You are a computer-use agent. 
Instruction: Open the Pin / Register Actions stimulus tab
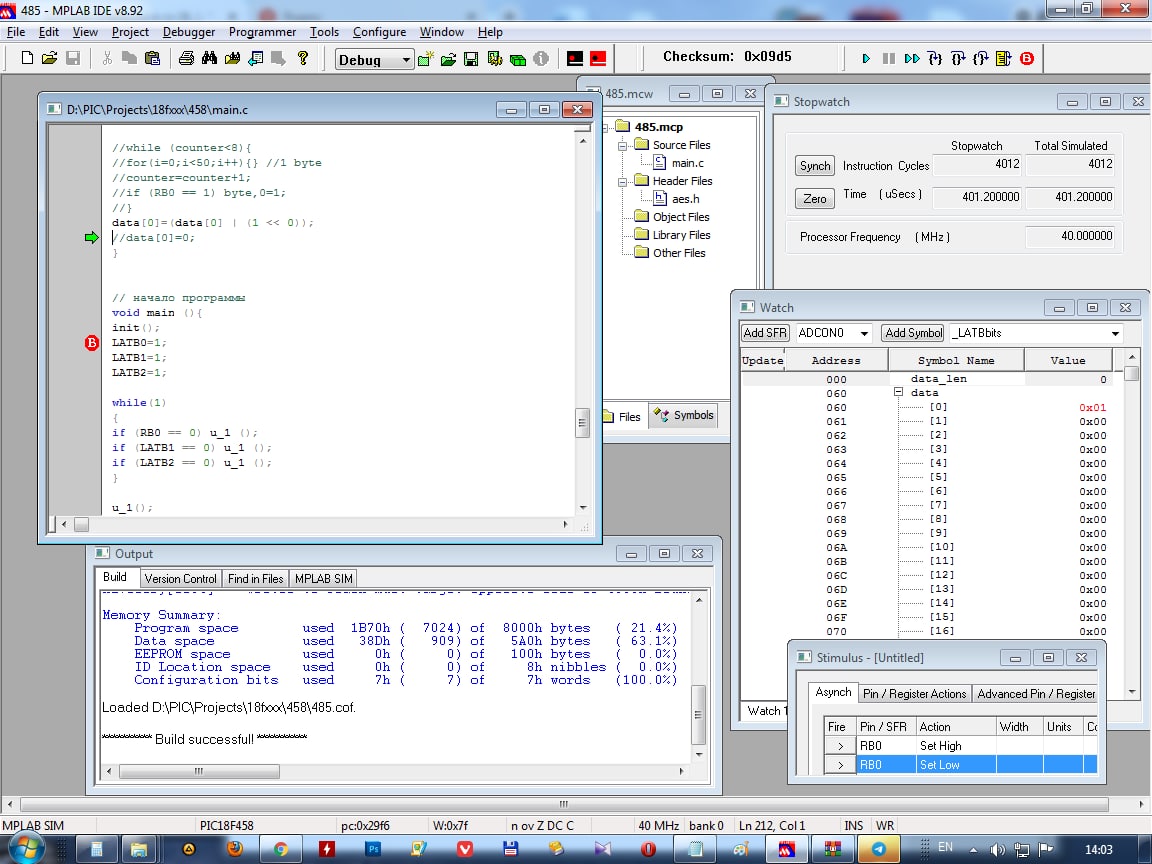tap(914, 694)
